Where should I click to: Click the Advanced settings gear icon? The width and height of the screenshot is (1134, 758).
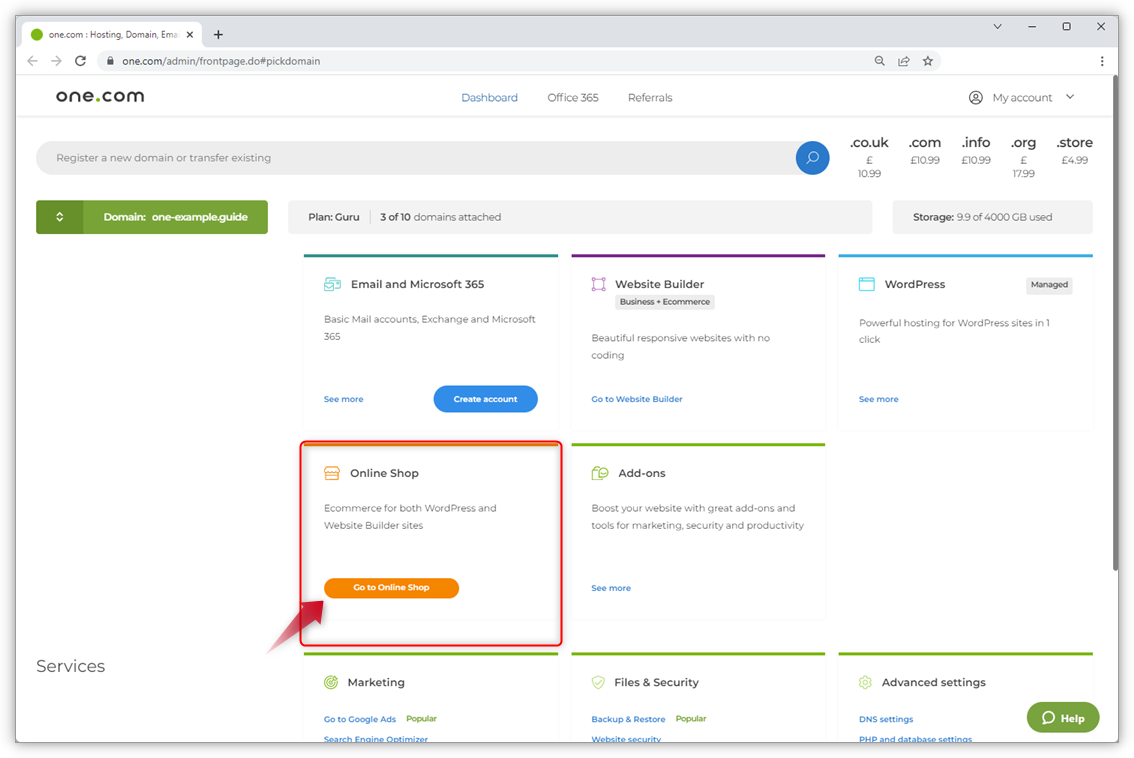(865, 682)
